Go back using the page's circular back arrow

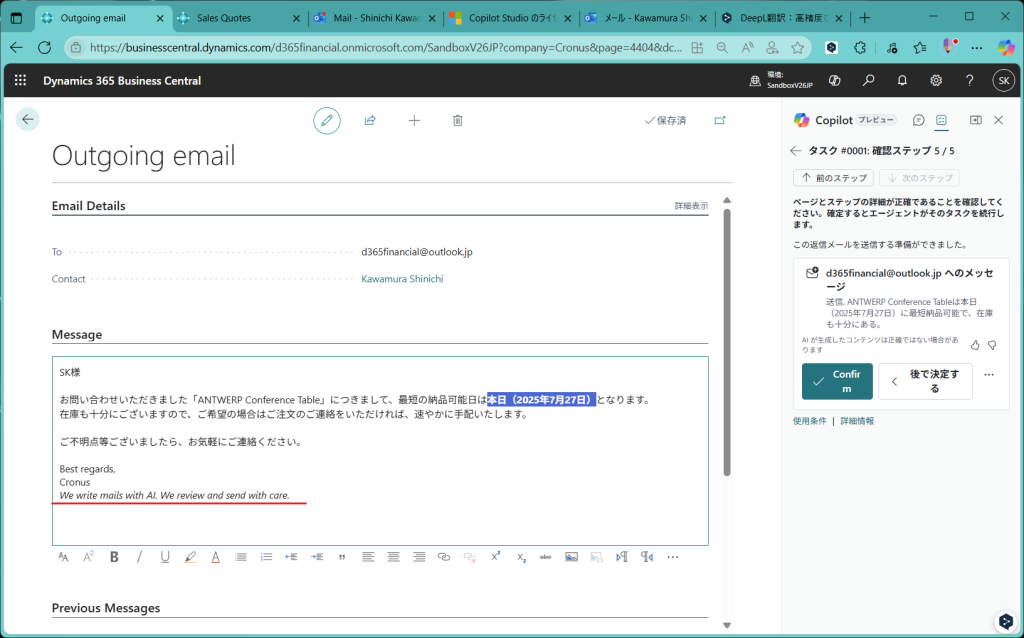(x=27, y=120)
